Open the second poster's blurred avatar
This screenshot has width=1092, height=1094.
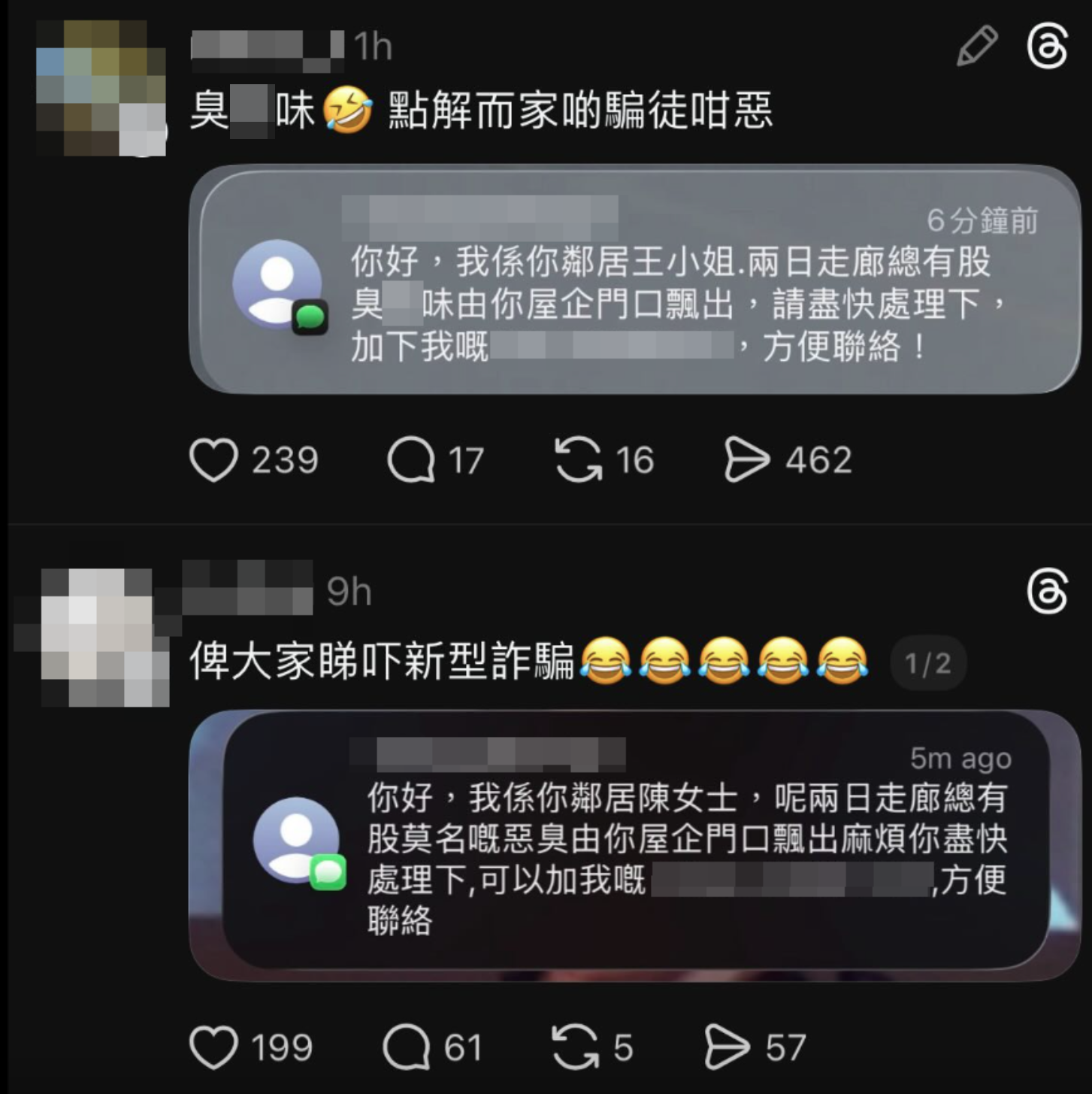pos(101,638)
